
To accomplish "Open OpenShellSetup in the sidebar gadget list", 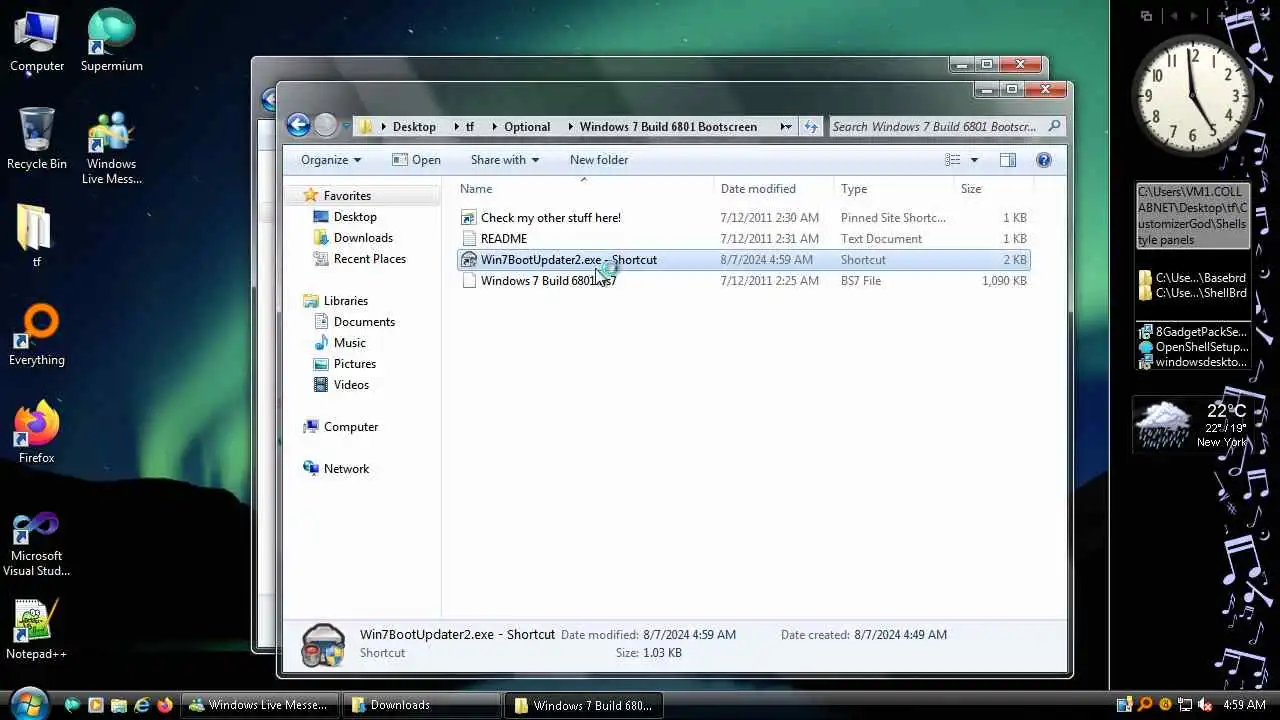I will coord(1193,347).
